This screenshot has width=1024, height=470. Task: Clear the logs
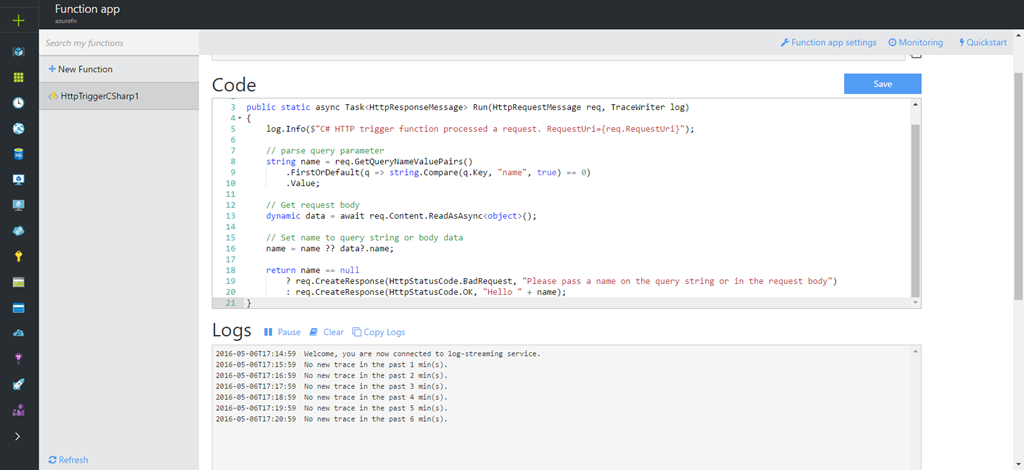point(327,332)
